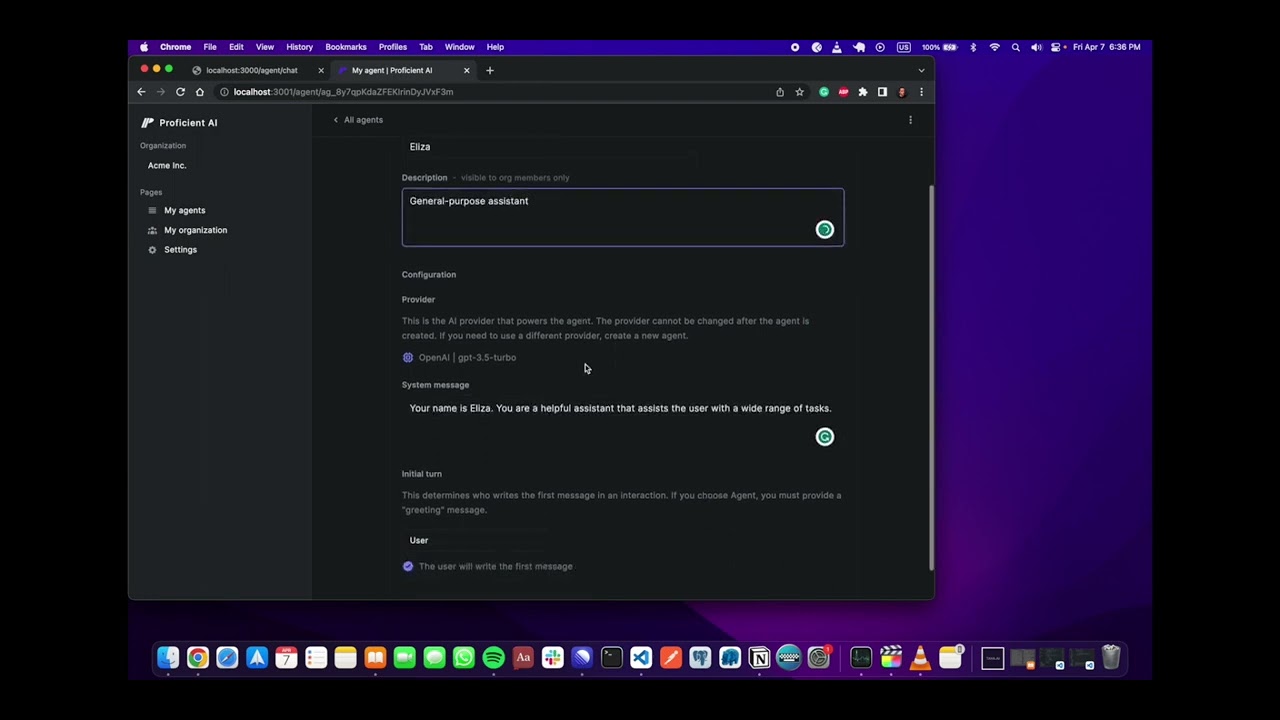Open VLC from the Dock
The image size is (1280, 720).
(920, 658)
